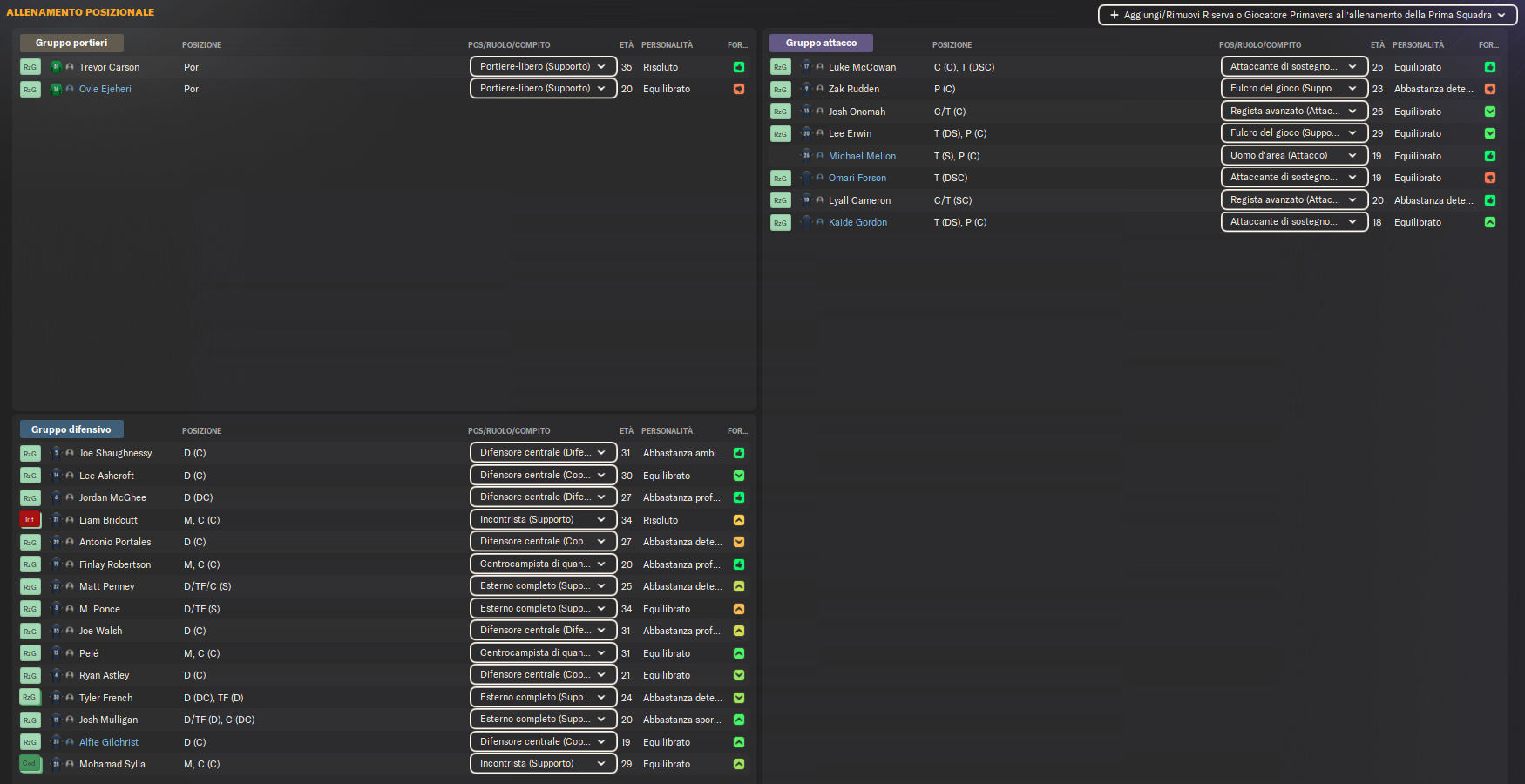Click the RzG badge next to Trevor Carson
This screenshot has height=784, width=1525.
tap(30, 67)
